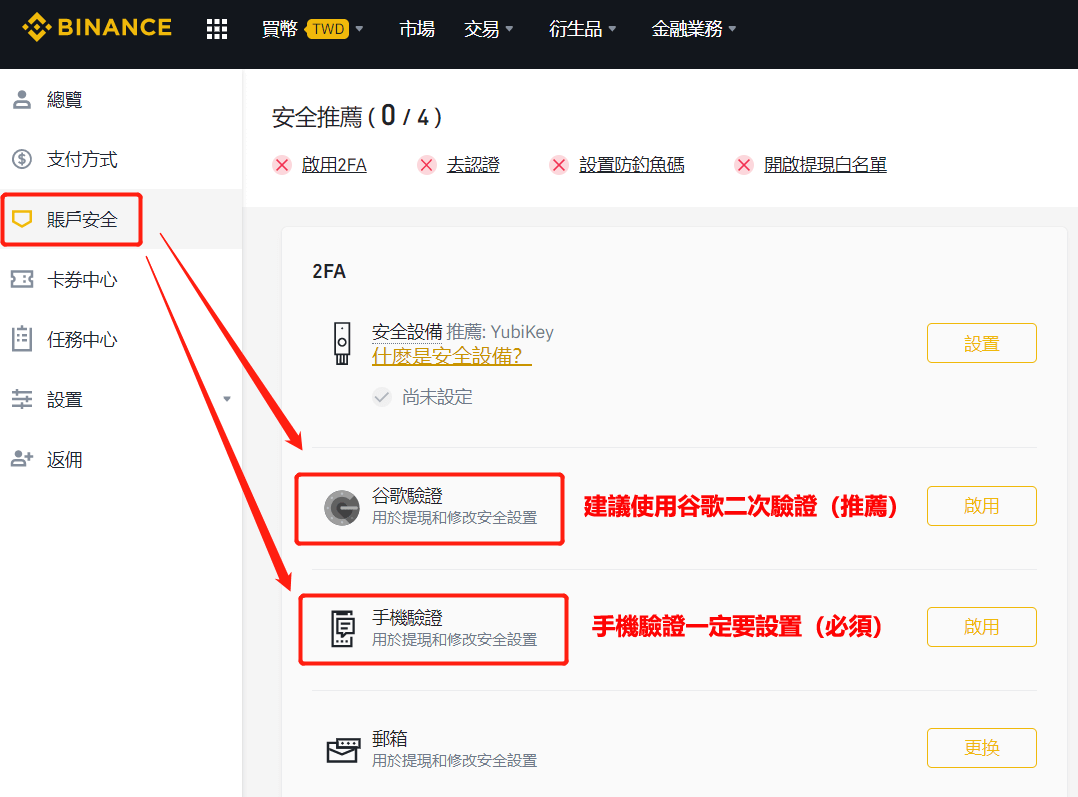Viewport: 1078px width, 797px height.
Task: Select the 賬戶安全 shield icon
Action: point(22,218)
